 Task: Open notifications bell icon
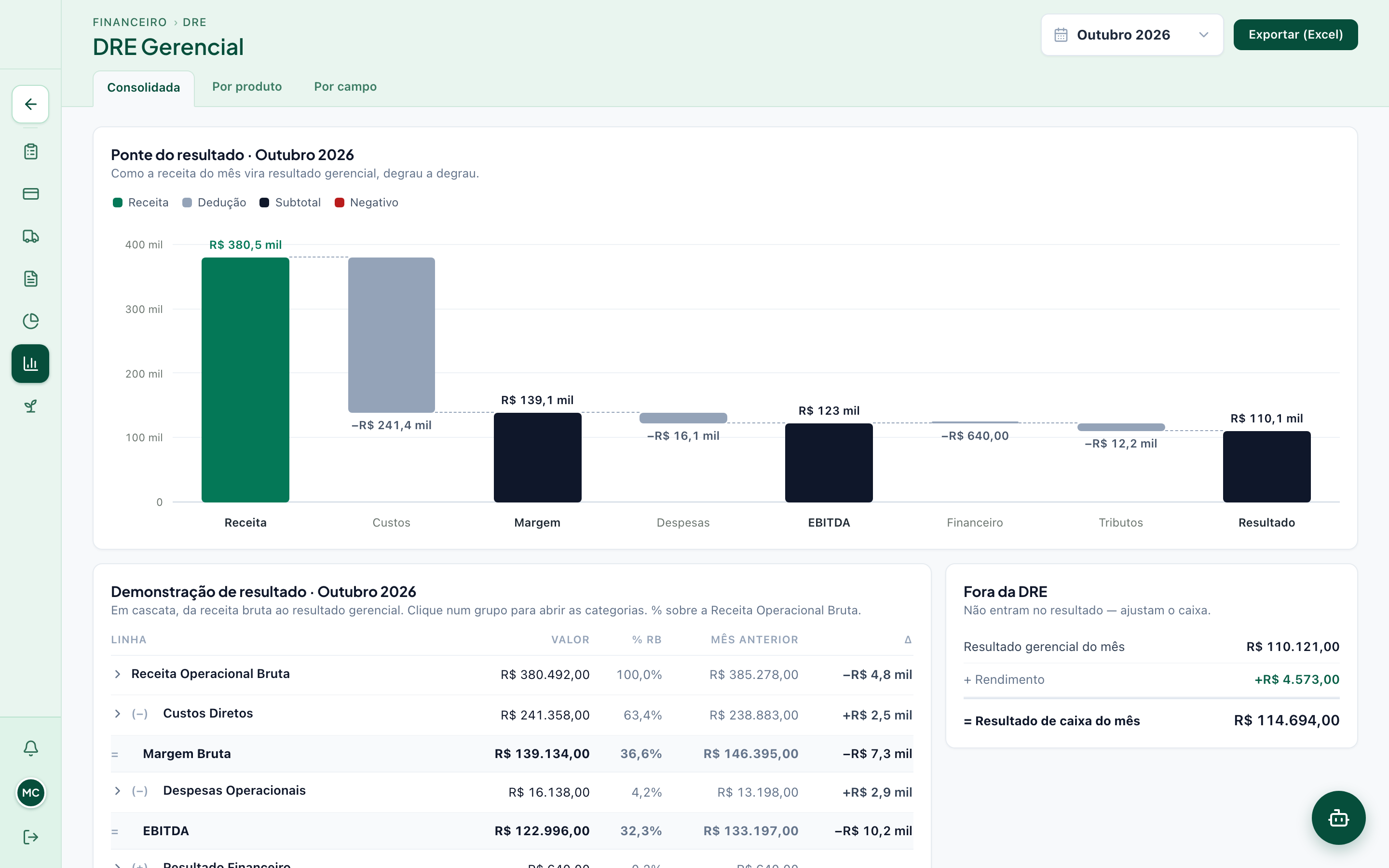(30, 748)
